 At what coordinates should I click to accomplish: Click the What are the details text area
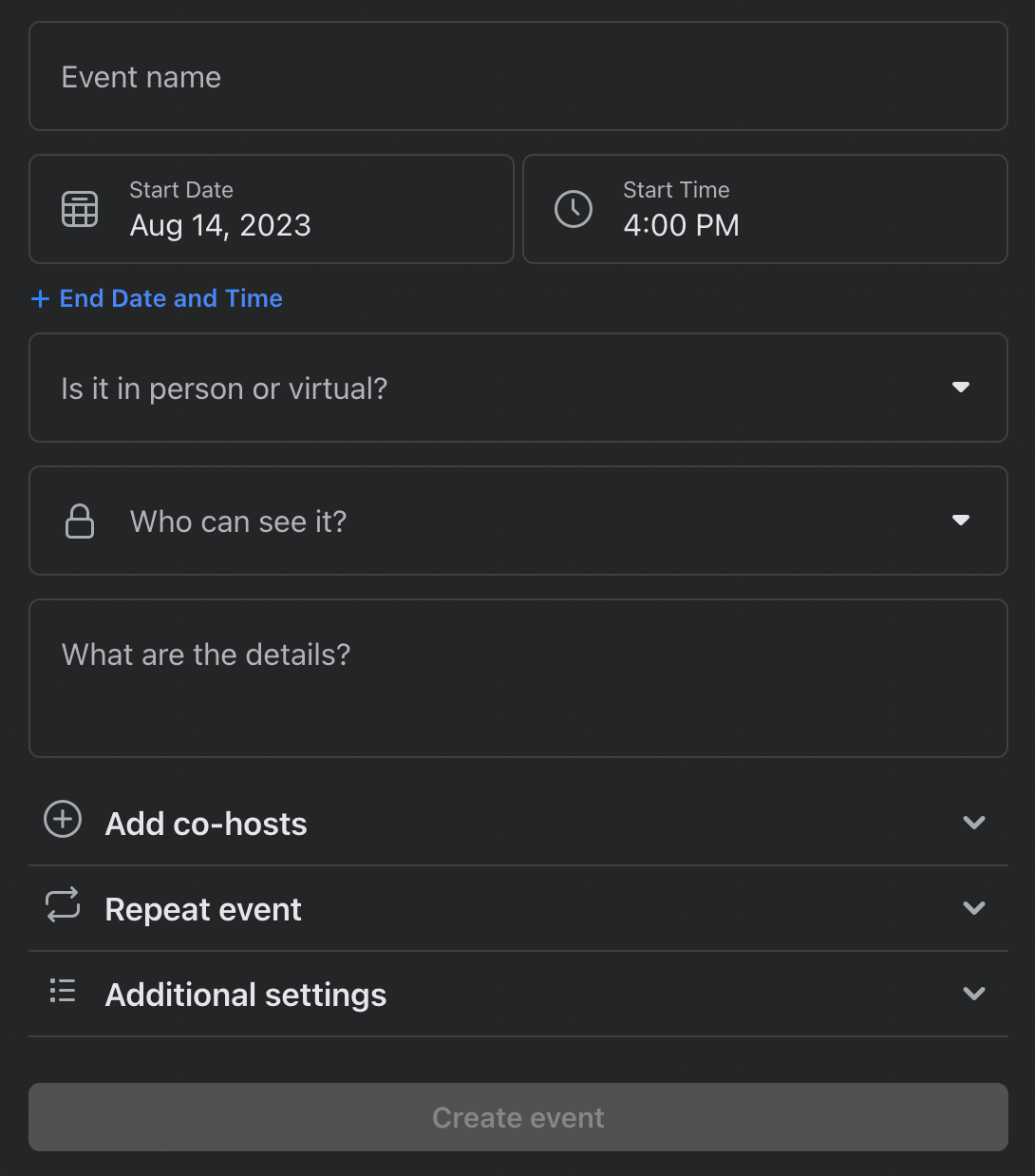pos(518,678)
